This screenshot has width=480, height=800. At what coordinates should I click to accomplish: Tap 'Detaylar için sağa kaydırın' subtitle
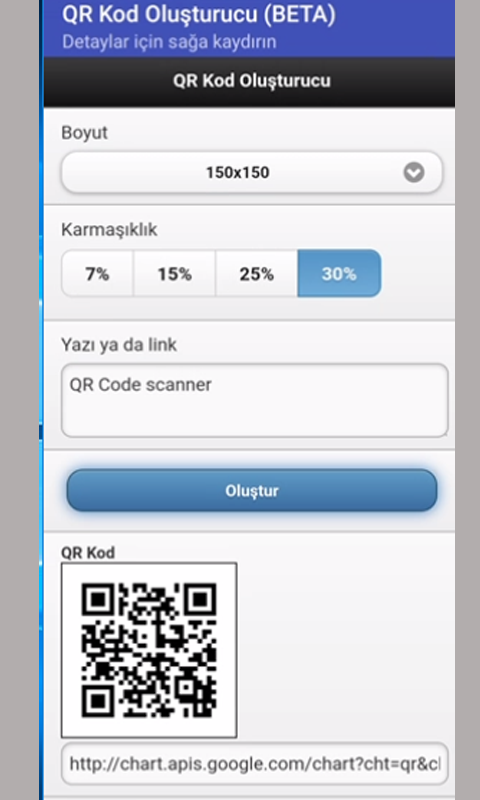(169, 41)
